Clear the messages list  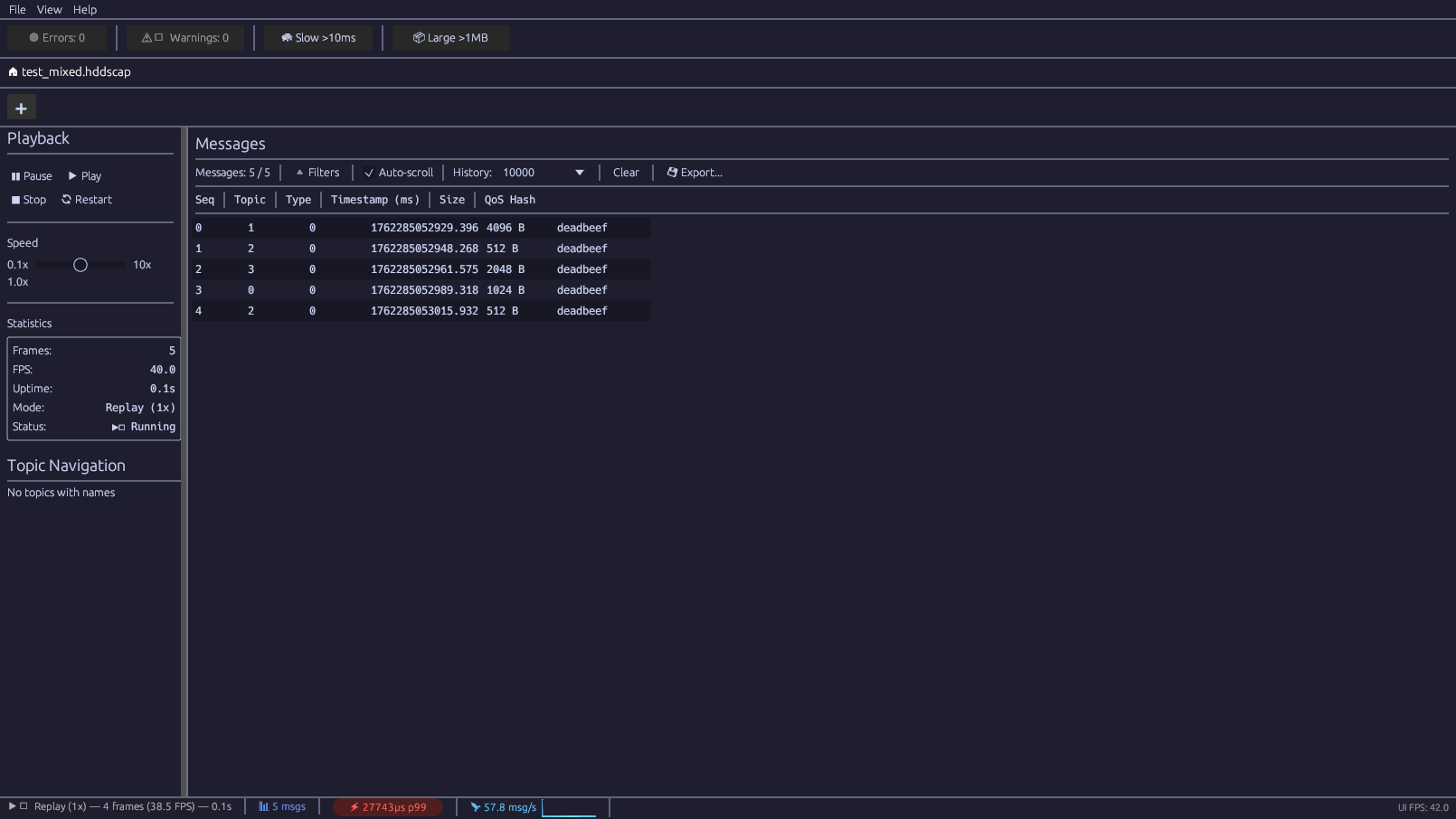[626, 173]
